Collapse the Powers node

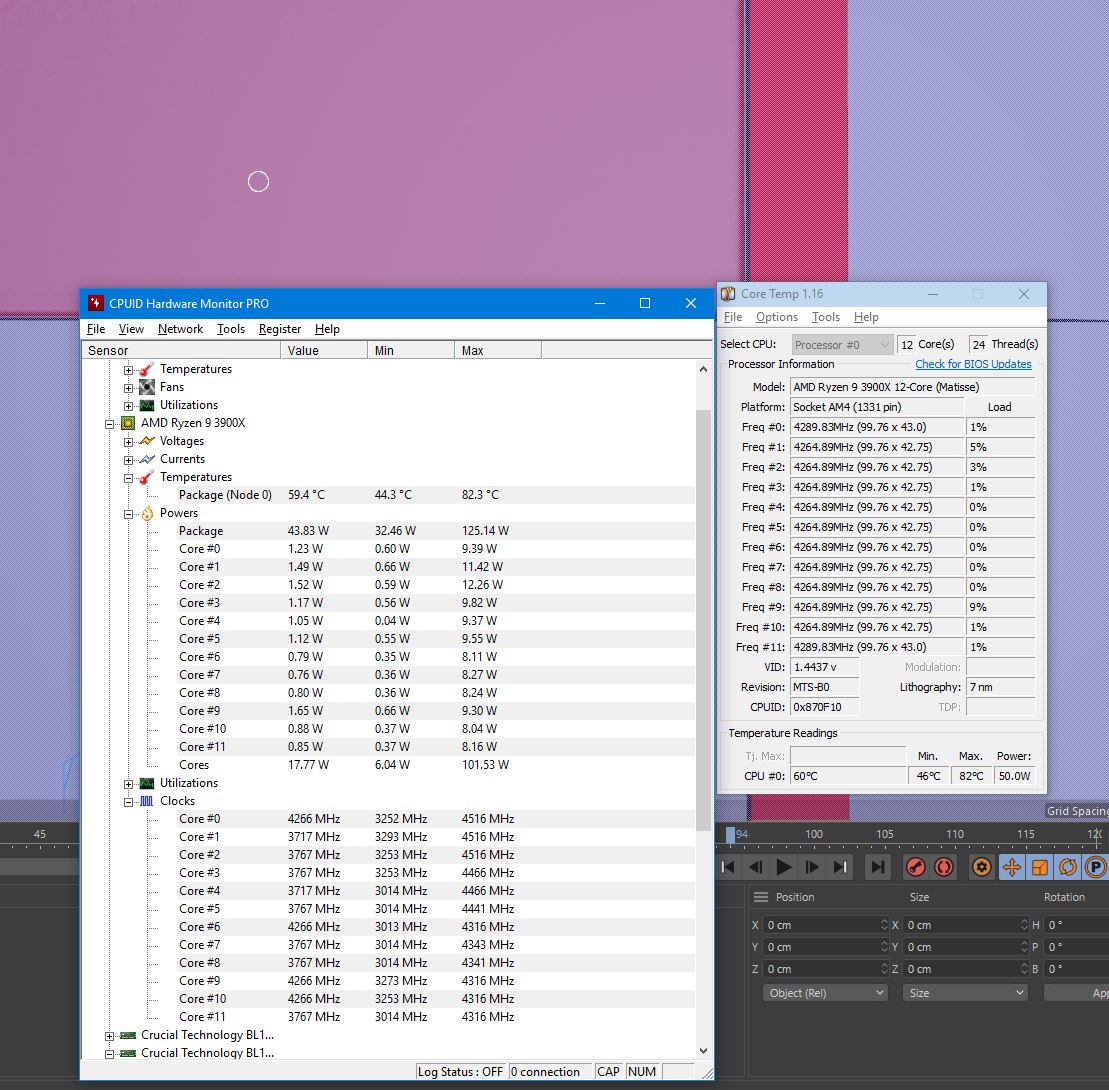pos(128,514)
